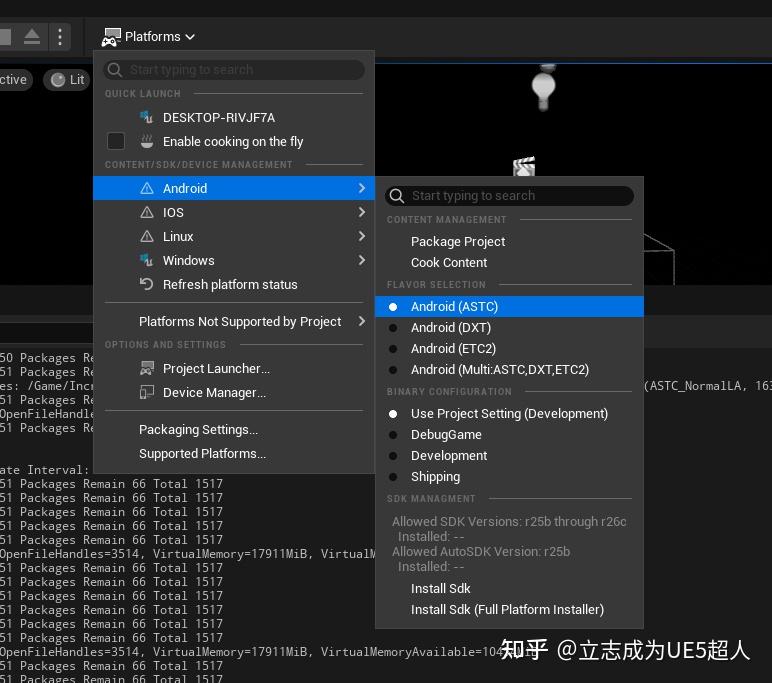
Task: Choose Refresh platform status
Action: tap(234, 284)
